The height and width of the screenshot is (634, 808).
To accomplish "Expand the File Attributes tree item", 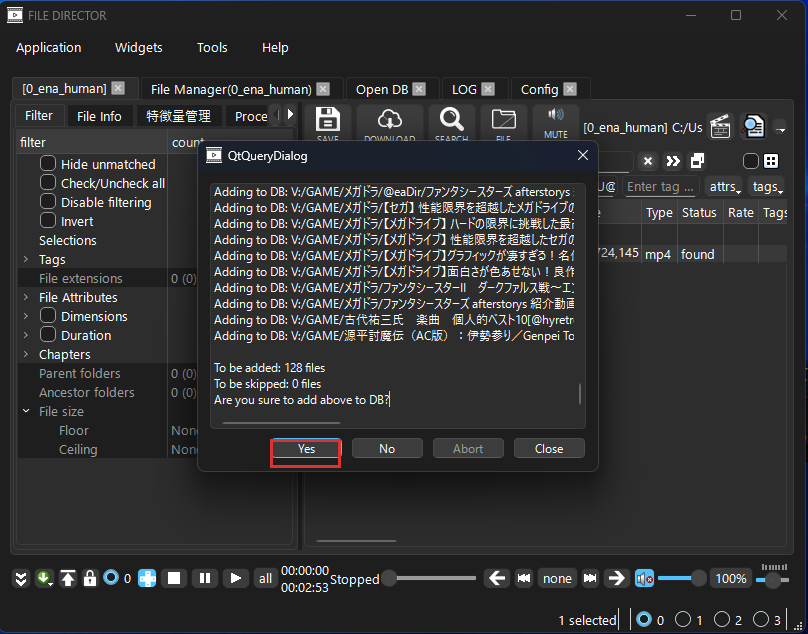I will [x=27, y=297].
